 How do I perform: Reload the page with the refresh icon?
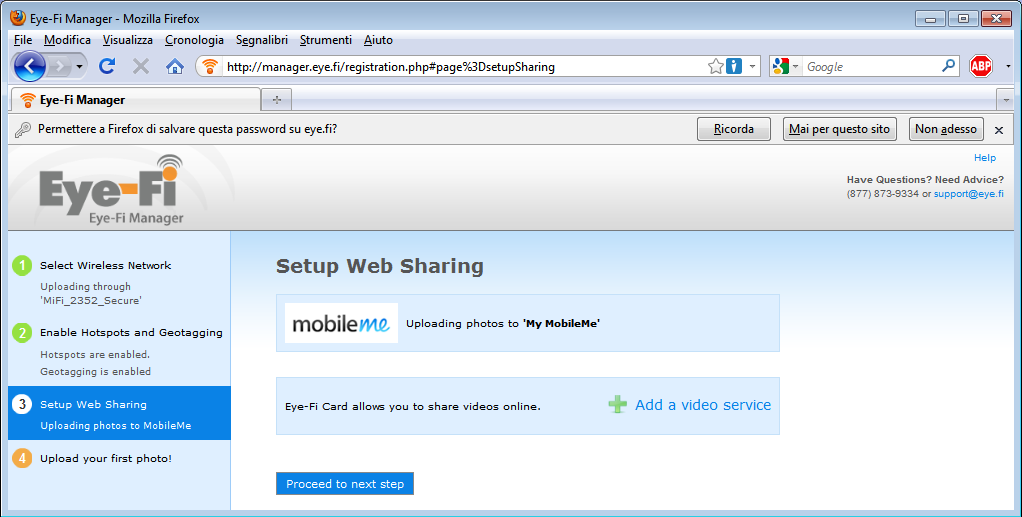coord(107,66)
